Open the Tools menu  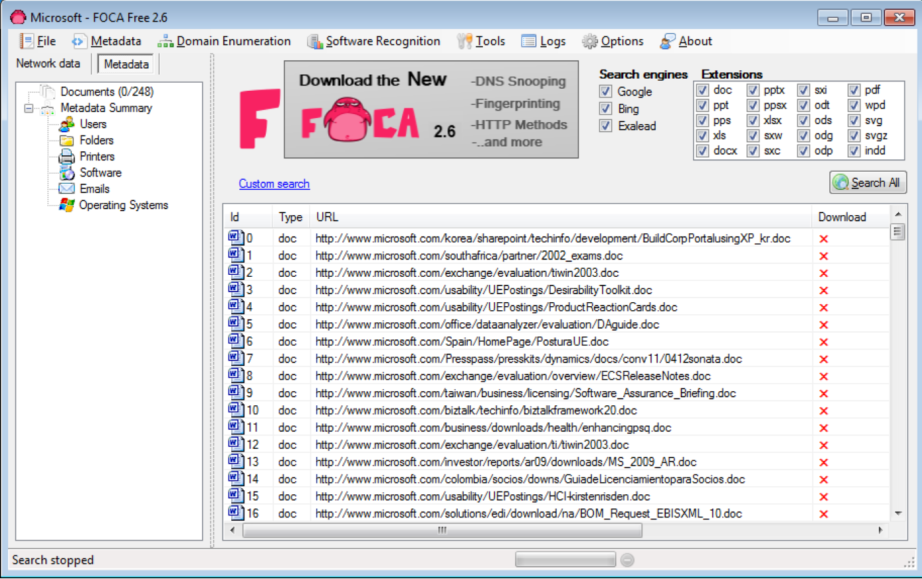(x=482, y=41)
